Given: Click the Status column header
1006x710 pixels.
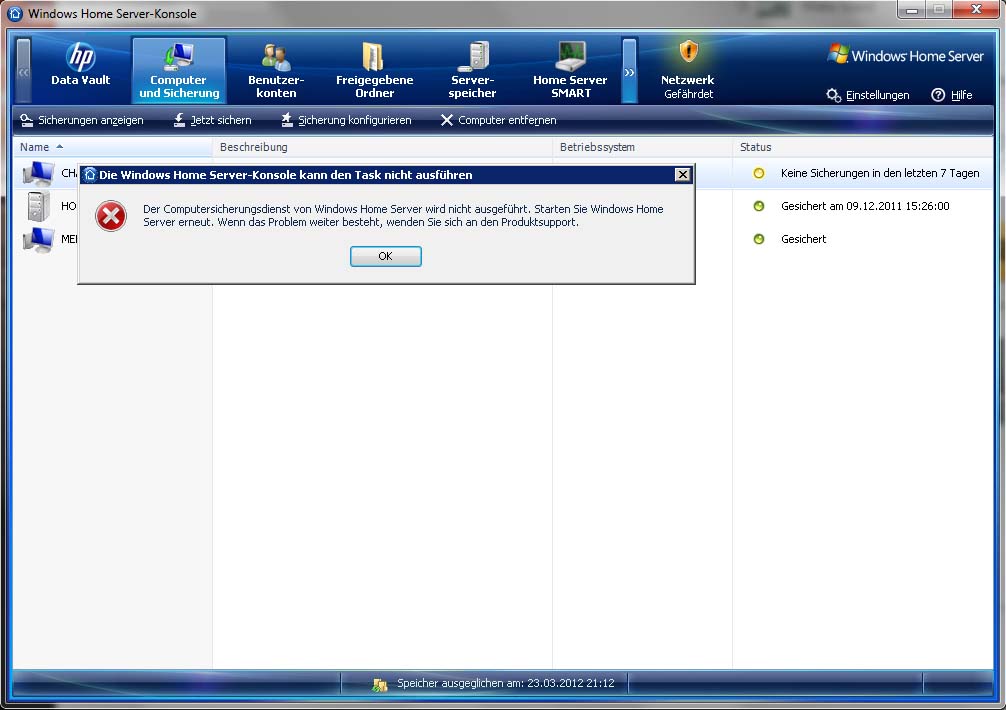Looking at the screenshot, I should pos(862,147).
